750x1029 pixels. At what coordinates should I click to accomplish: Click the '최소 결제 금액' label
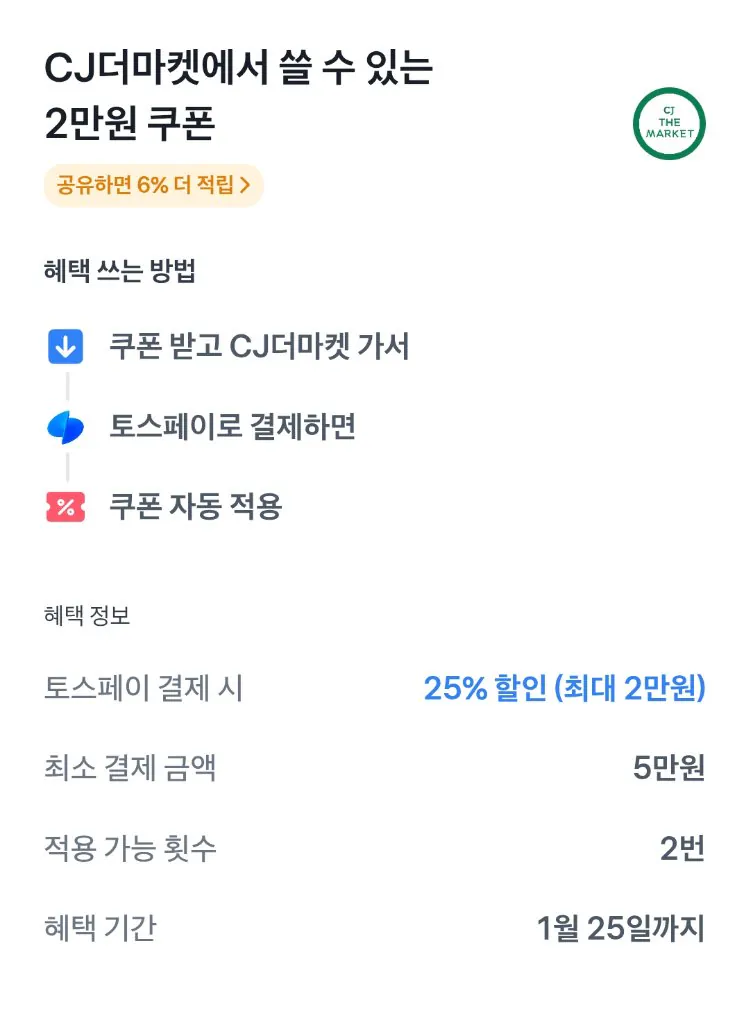click(x=130, y=768)
